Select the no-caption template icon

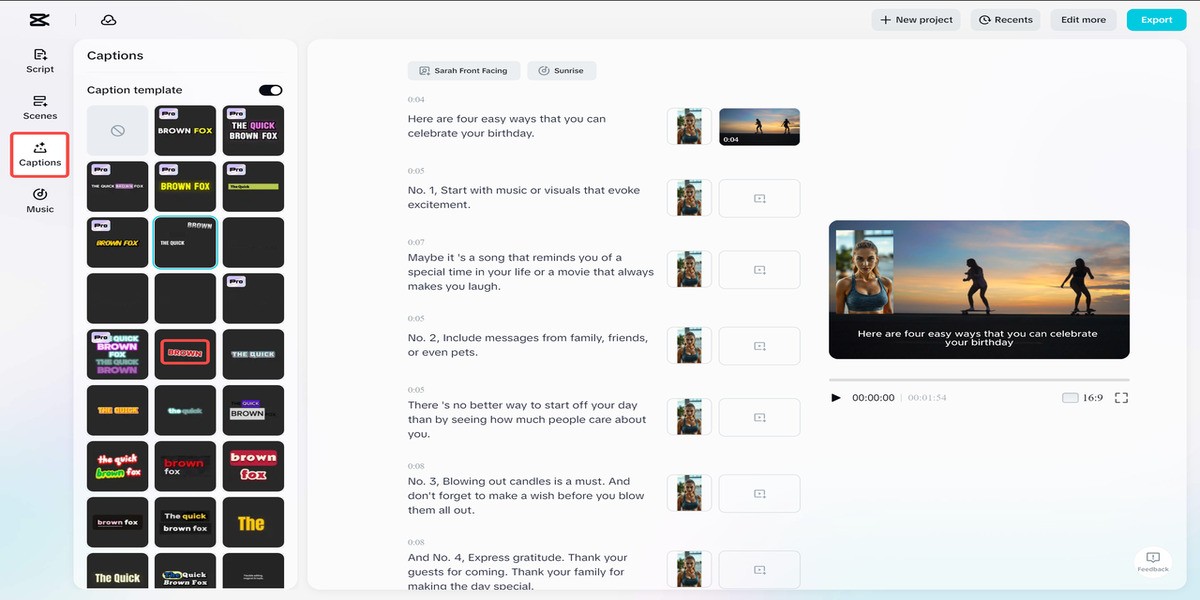(117, 131)
